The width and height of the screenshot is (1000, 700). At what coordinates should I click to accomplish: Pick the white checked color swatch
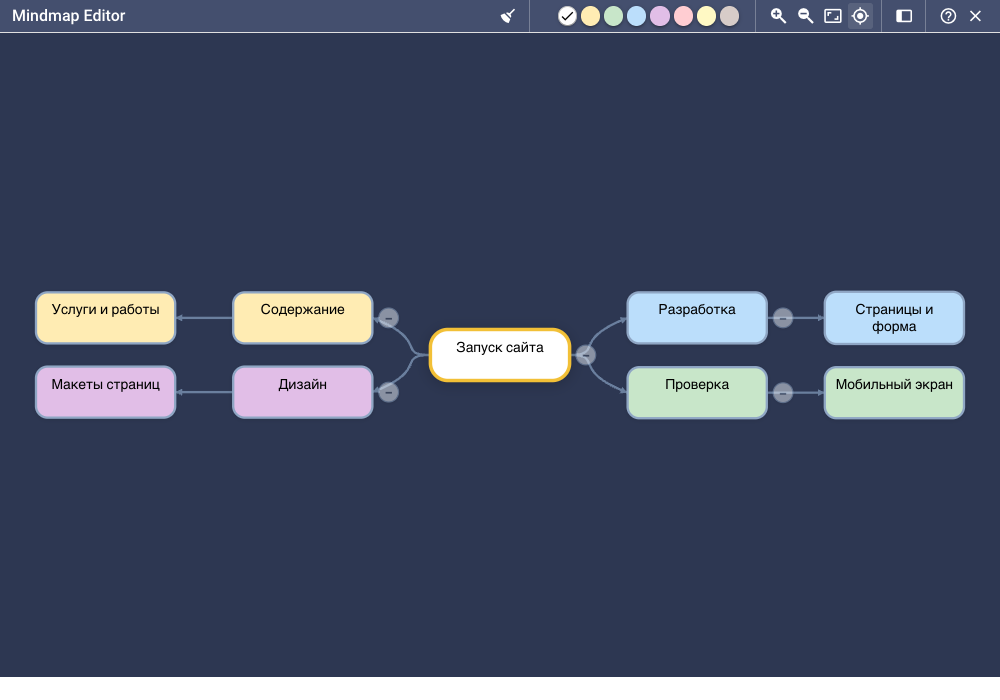click(567, 16)
